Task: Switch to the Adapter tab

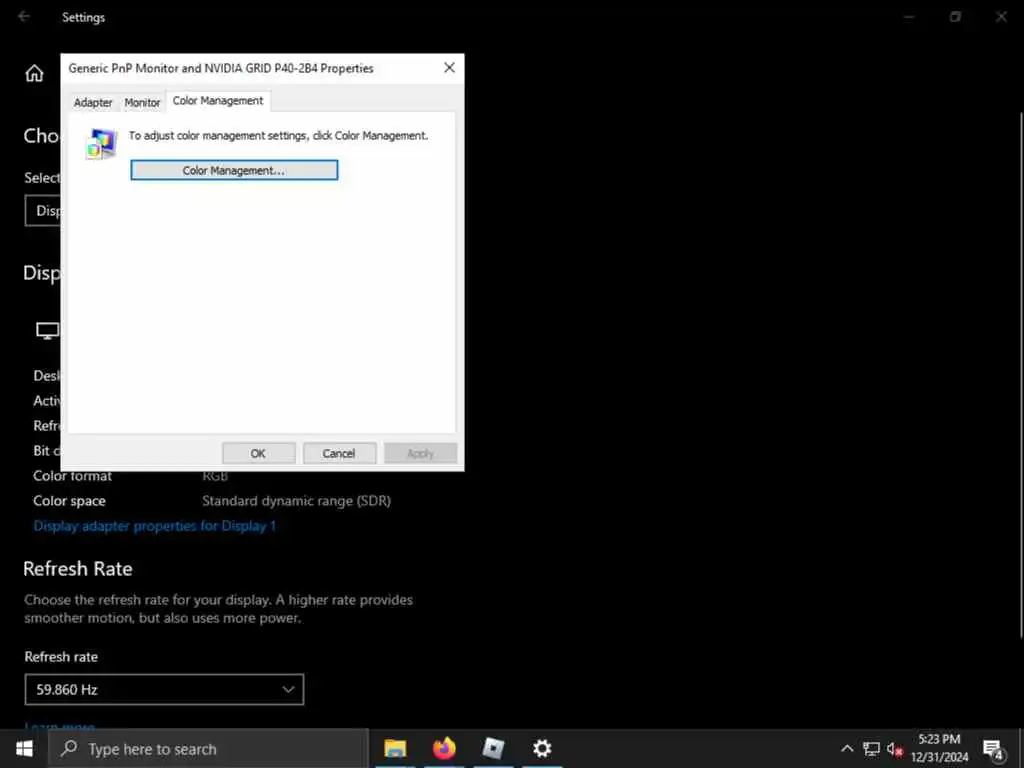Action: click(x=93, y=103)
